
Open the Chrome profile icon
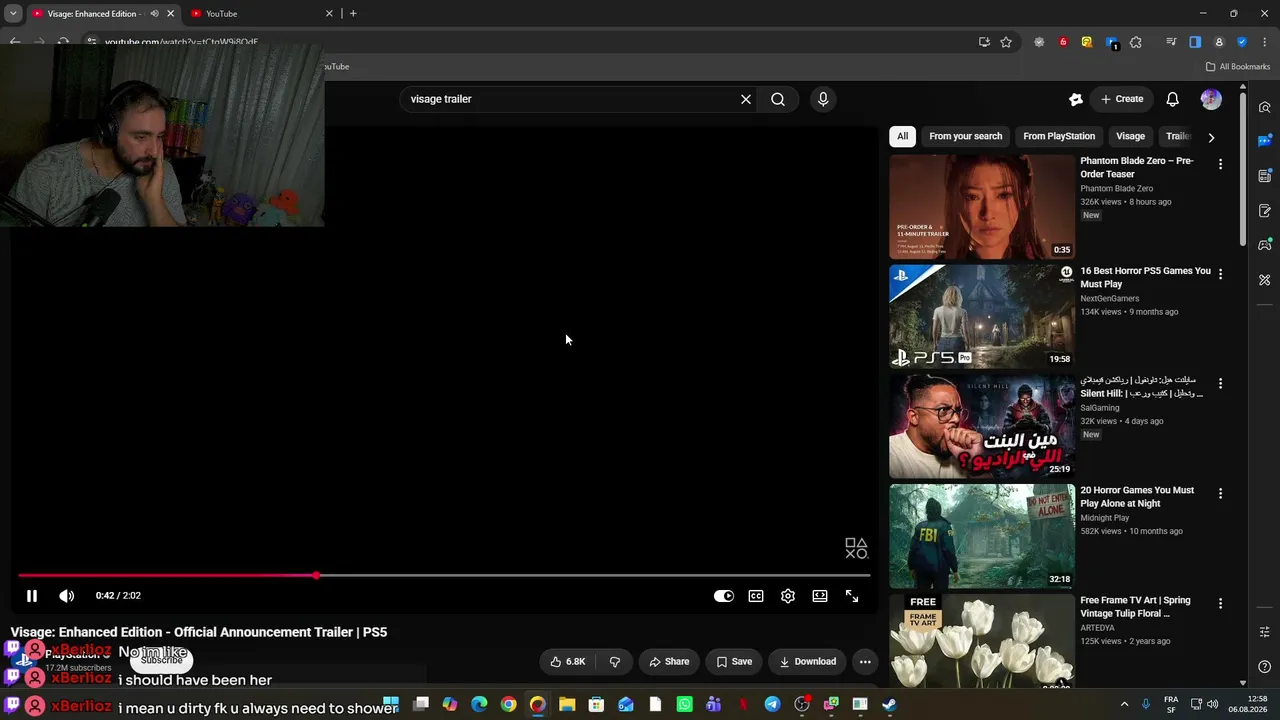coord(1219,42)
